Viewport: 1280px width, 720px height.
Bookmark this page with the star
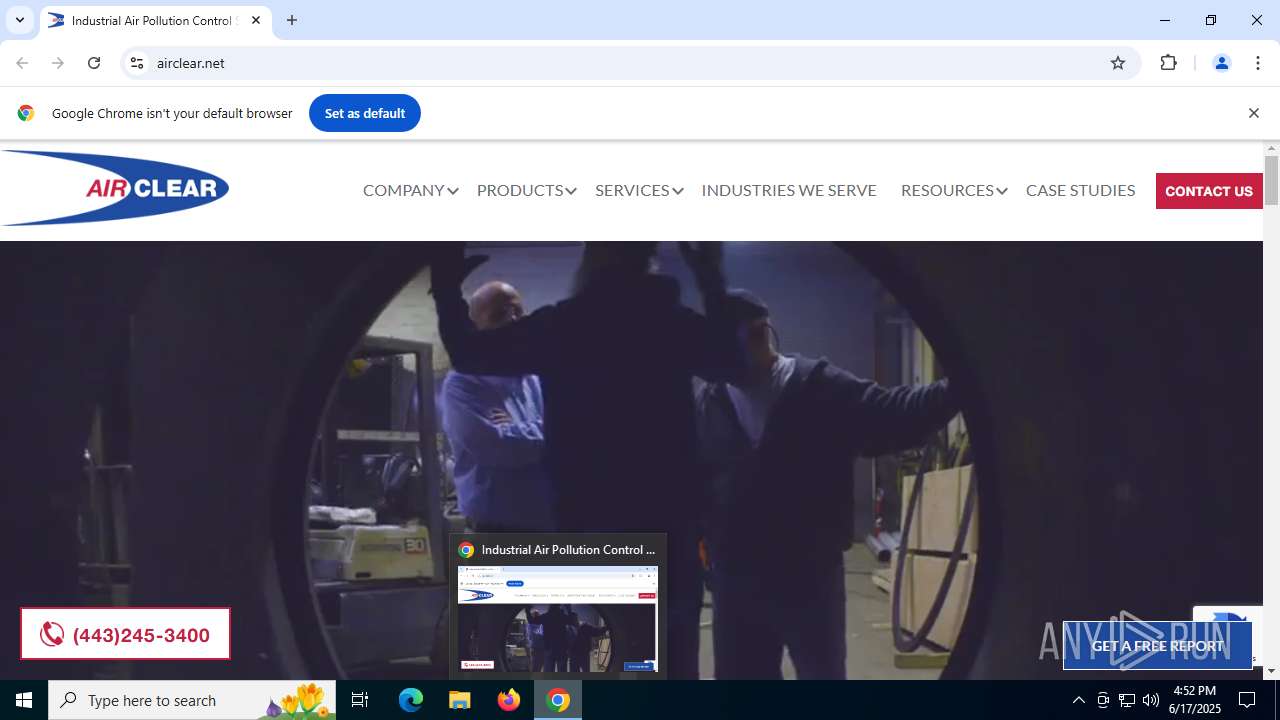click(x=1118, y=63)
